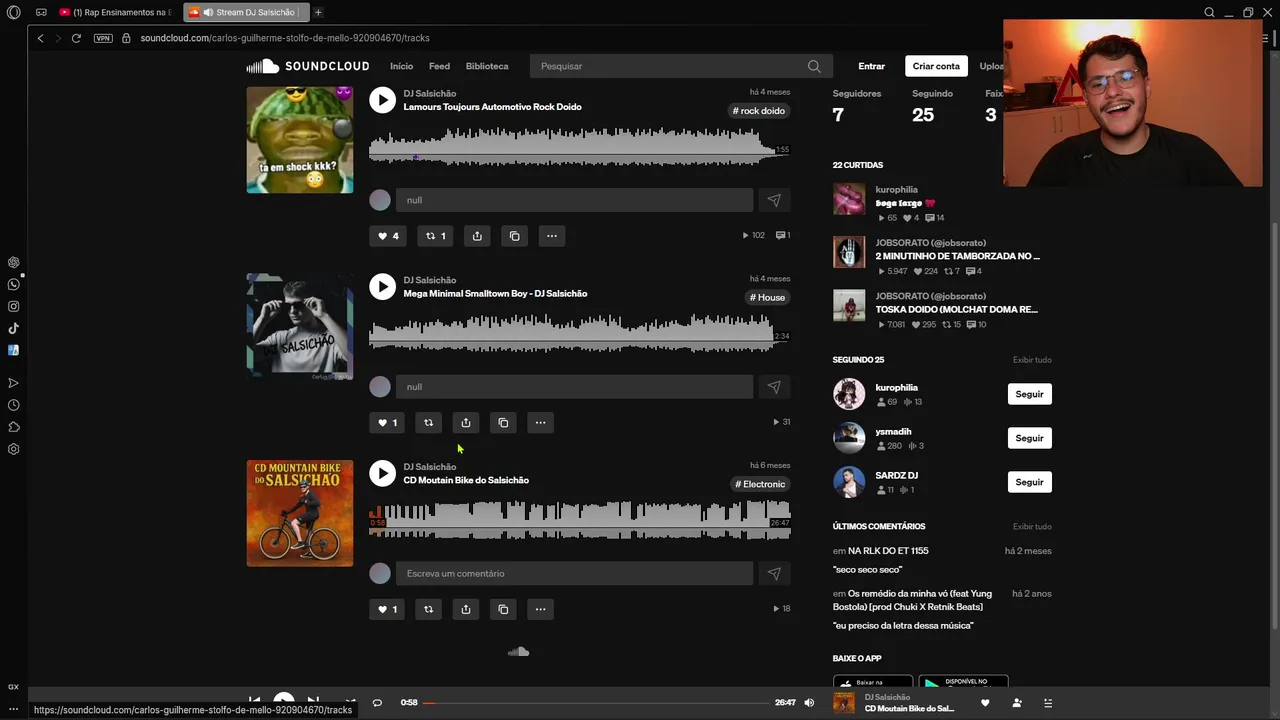Open CD Mountain Bike artwork thumbnail
Screen dimensions: 1280x720
pos(300,513)
